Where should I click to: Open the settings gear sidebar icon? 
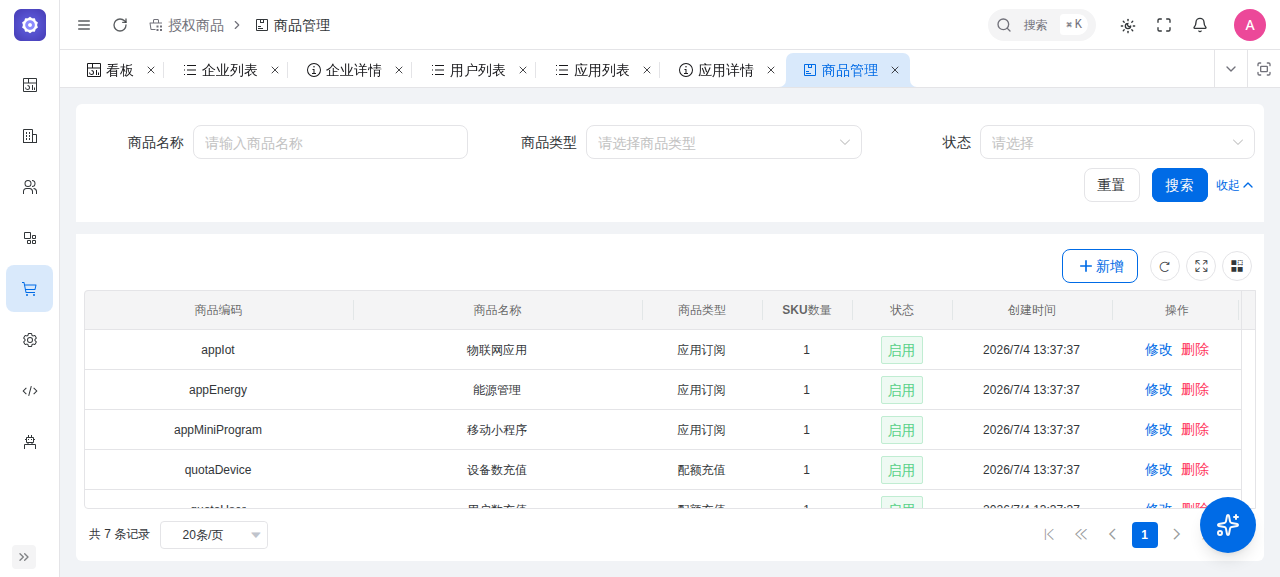tap(30, 340)
